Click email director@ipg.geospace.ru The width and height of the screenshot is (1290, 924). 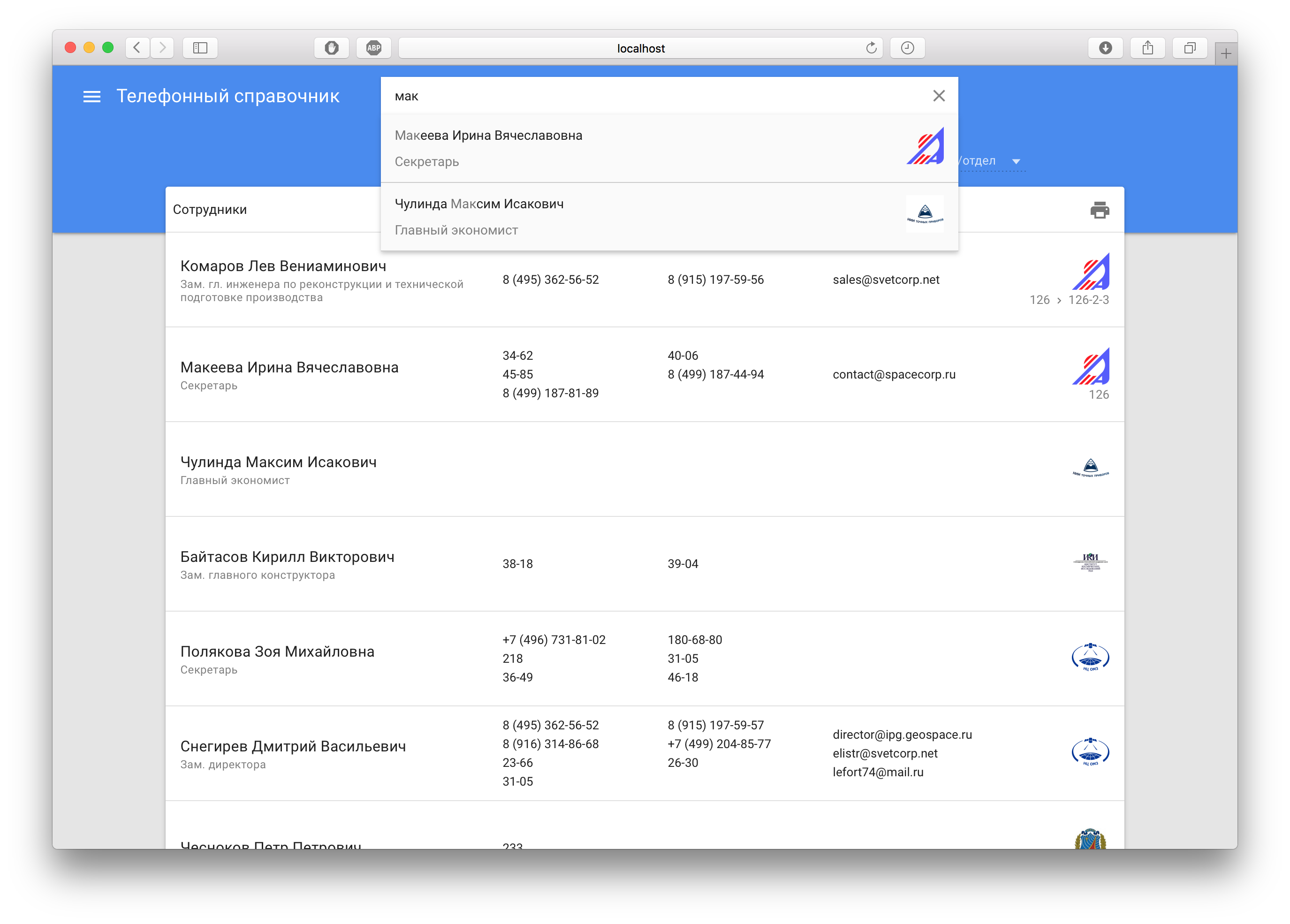tap(902, 735)
